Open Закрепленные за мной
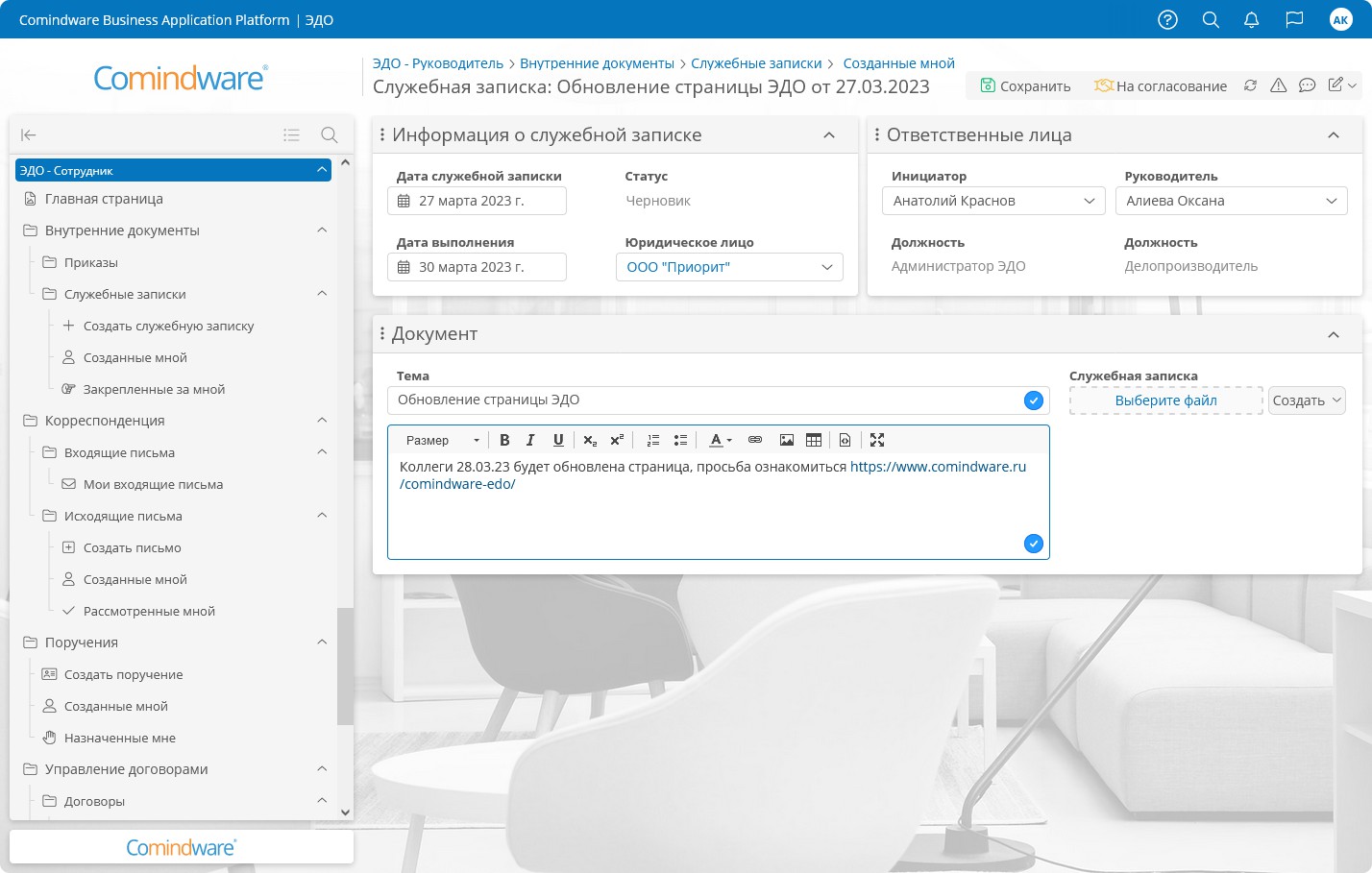Viewport: 1372px width, 873px height. pyautogui.click(x=154, y=389)
